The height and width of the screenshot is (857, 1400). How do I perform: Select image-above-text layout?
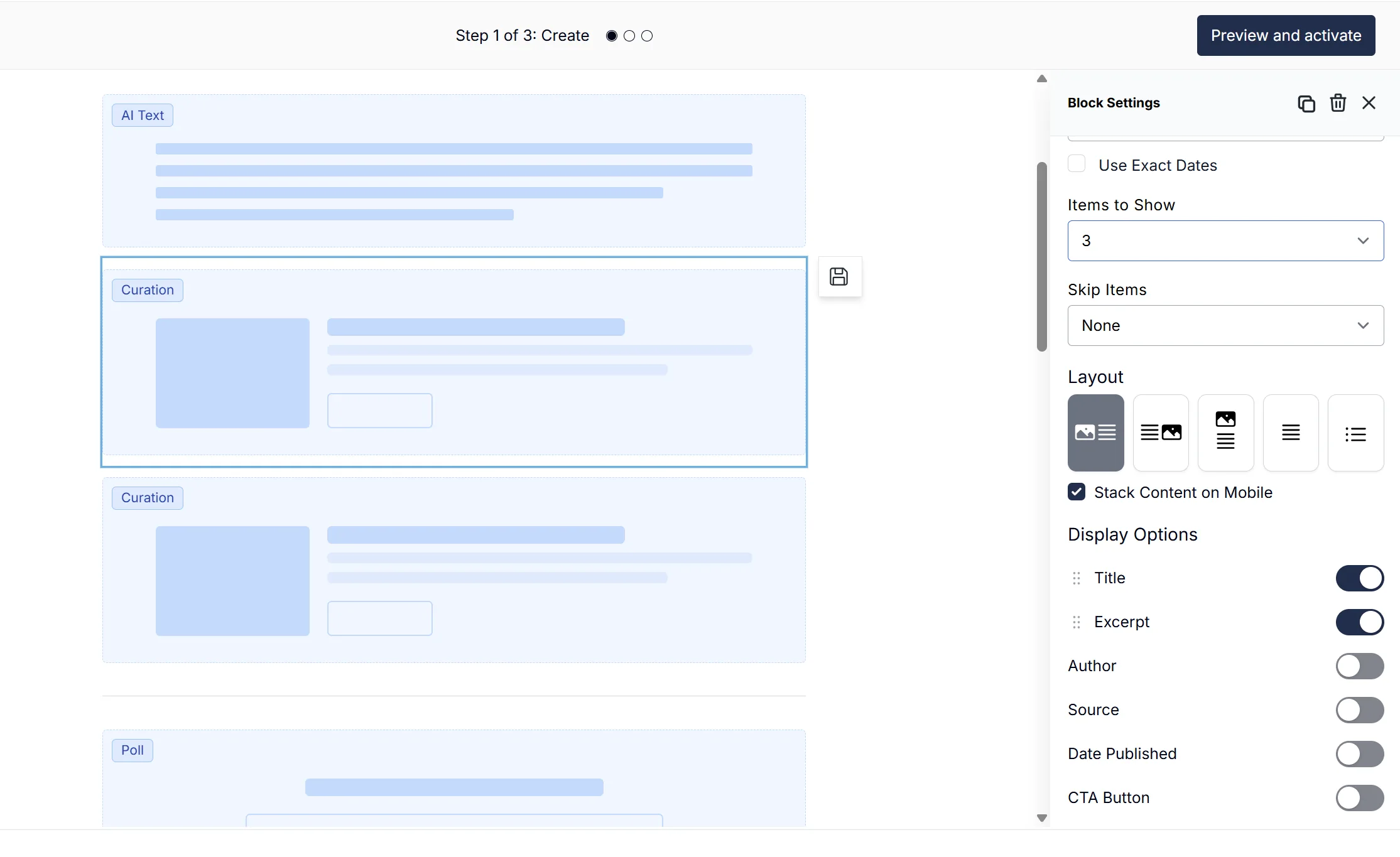click(x=1225, y=433)
